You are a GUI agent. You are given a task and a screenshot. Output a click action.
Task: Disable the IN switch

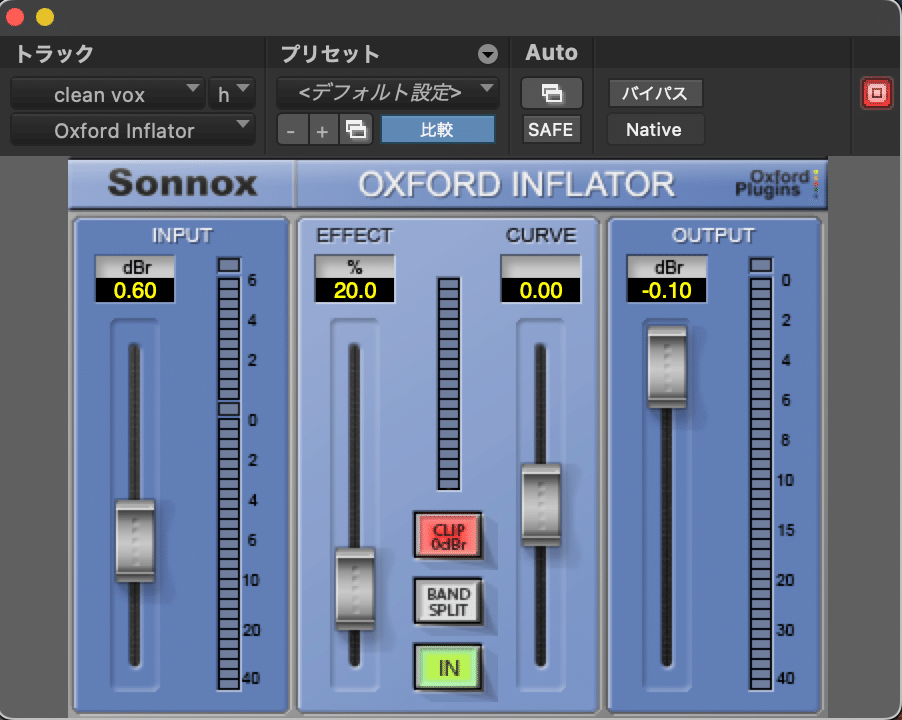[x=448, y=666]
